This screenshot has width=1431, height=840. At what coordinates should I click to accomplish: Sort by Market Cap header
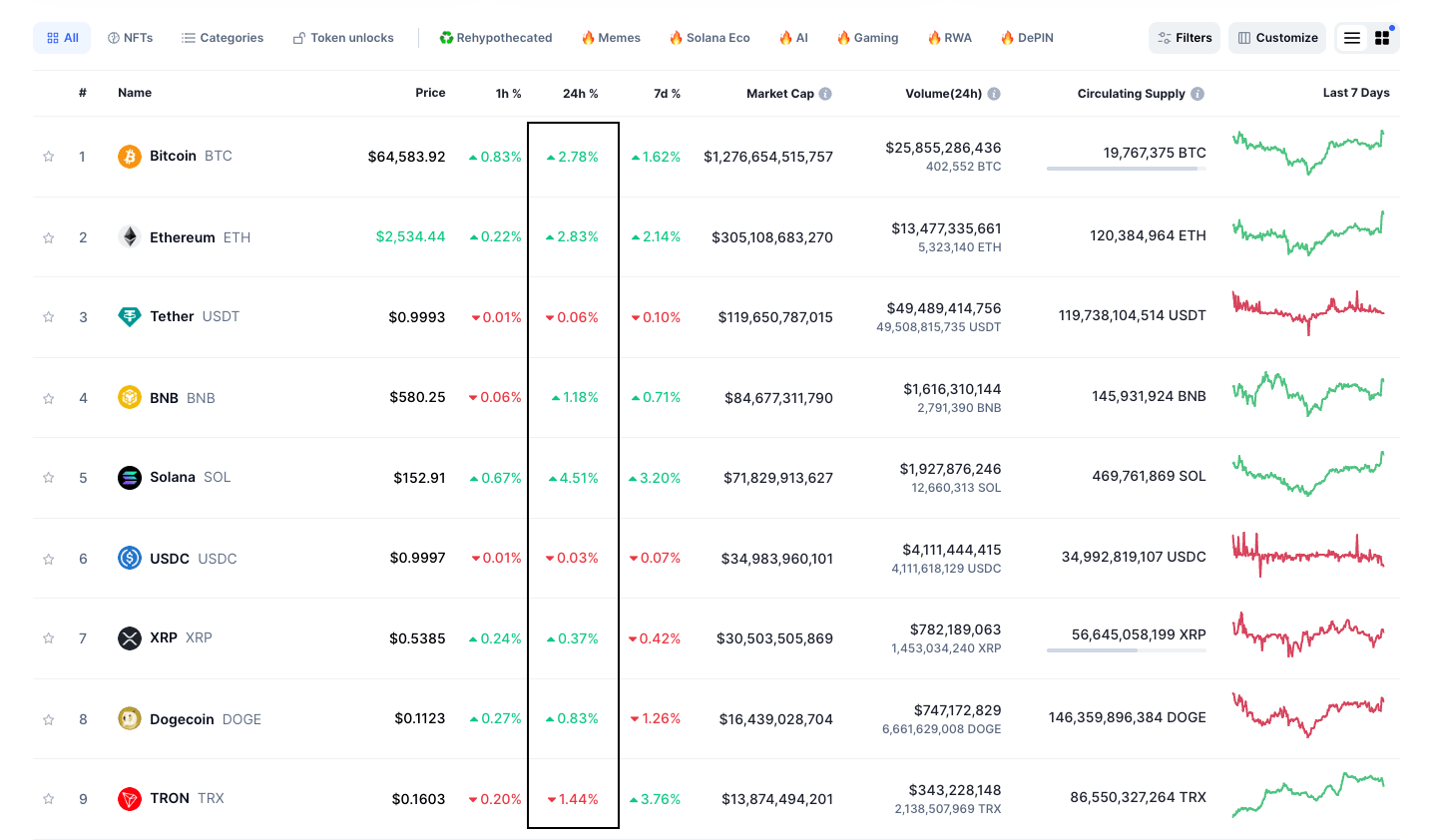click(780, 94)
